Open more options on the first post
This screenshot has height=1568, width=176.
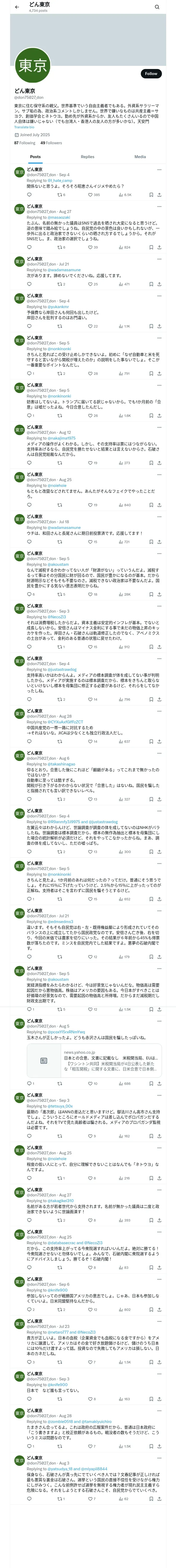tap(159, 170)
